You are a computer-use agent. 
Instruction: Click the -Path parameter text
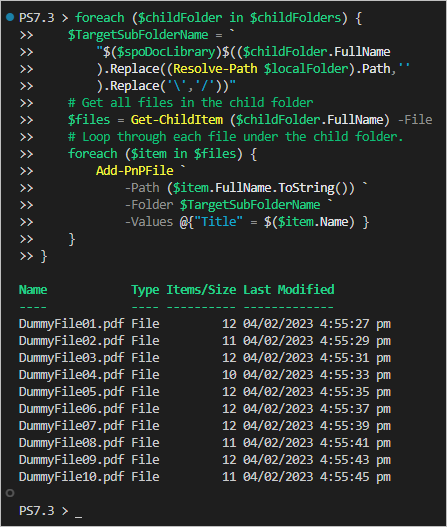click(142, 188)
